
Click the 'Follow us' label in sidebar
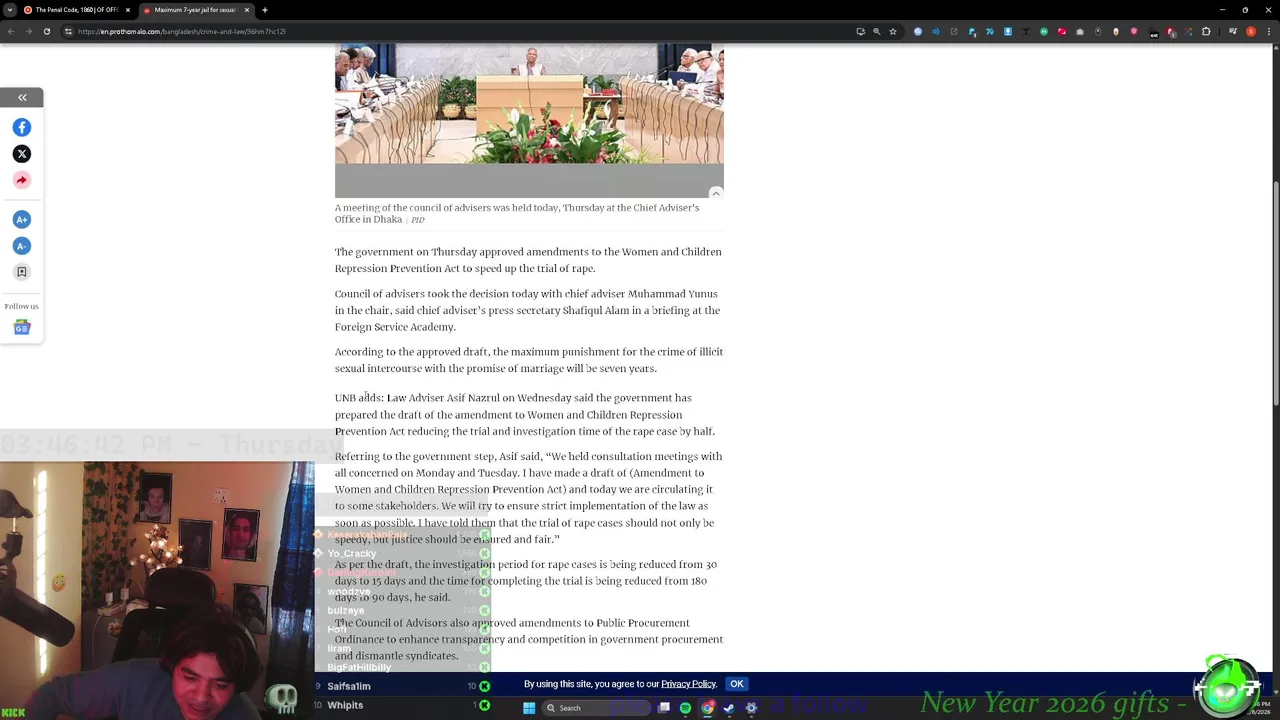point(22,306)
